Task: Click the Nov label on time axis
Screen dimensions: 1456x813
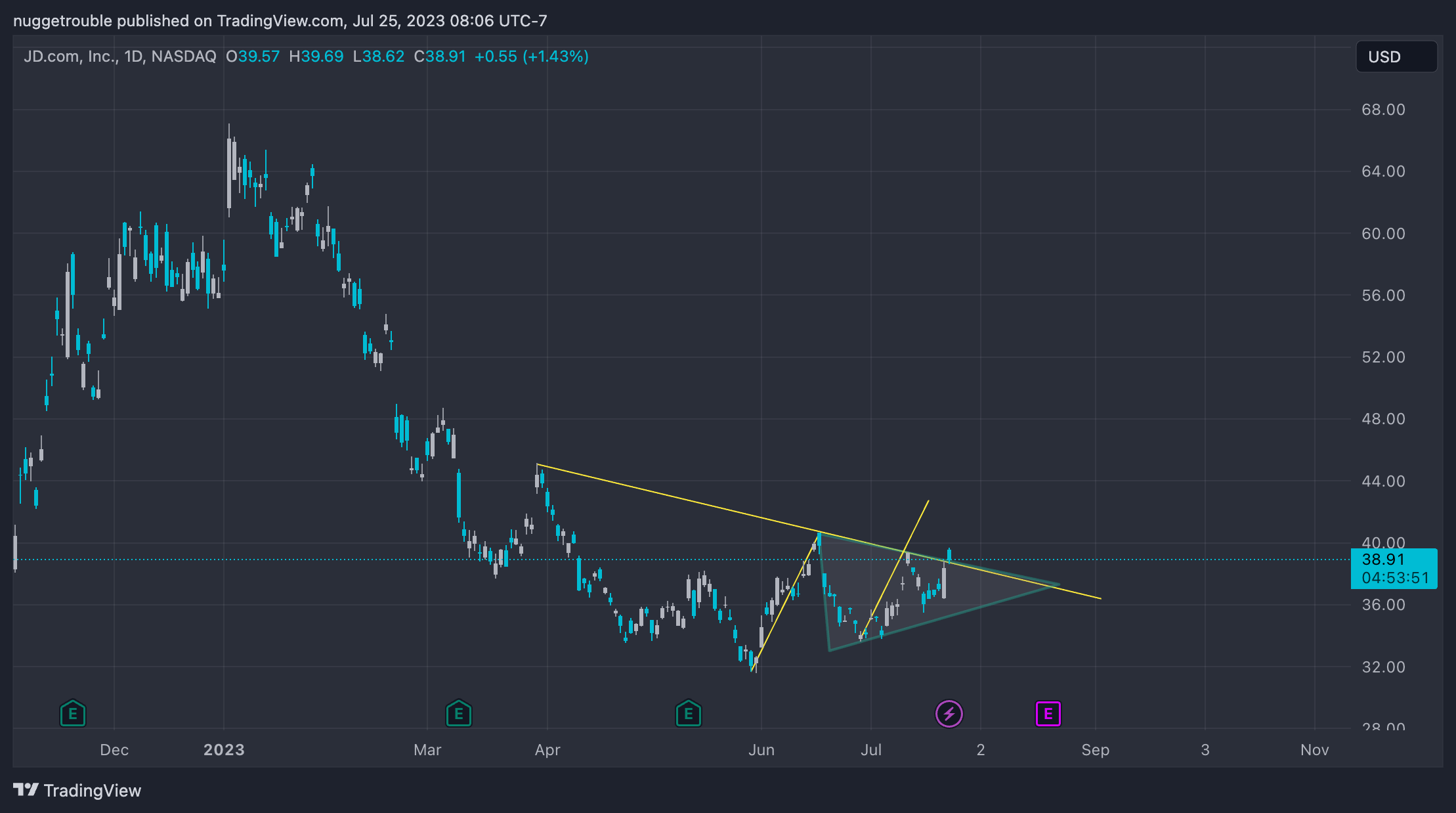Action: 1315,750
